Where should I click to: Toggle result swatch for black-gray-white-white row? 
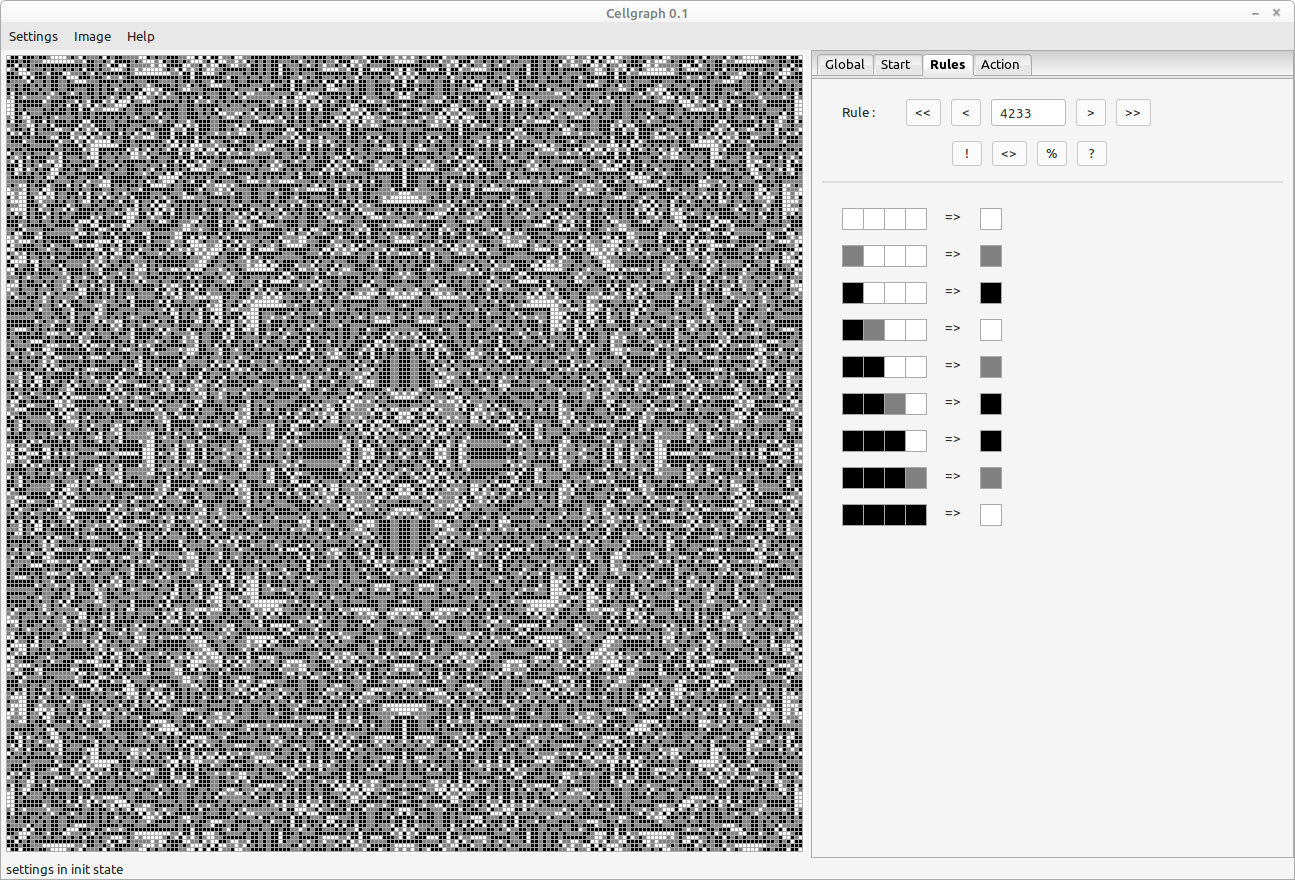(991, 330)
